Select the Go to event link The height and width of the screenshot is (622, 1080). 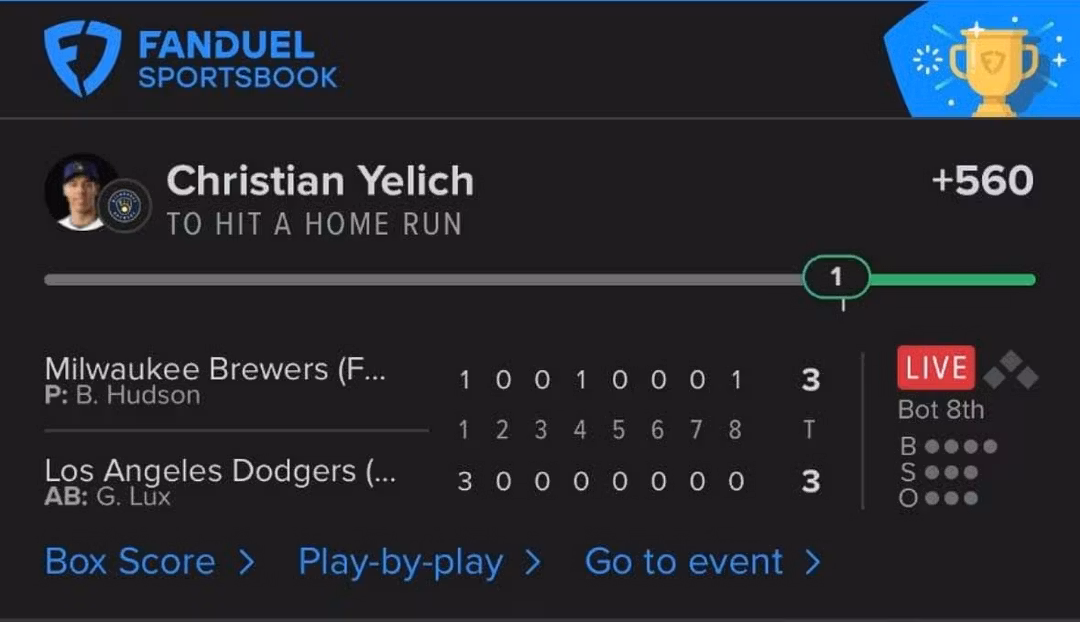(x=684, y=562)
